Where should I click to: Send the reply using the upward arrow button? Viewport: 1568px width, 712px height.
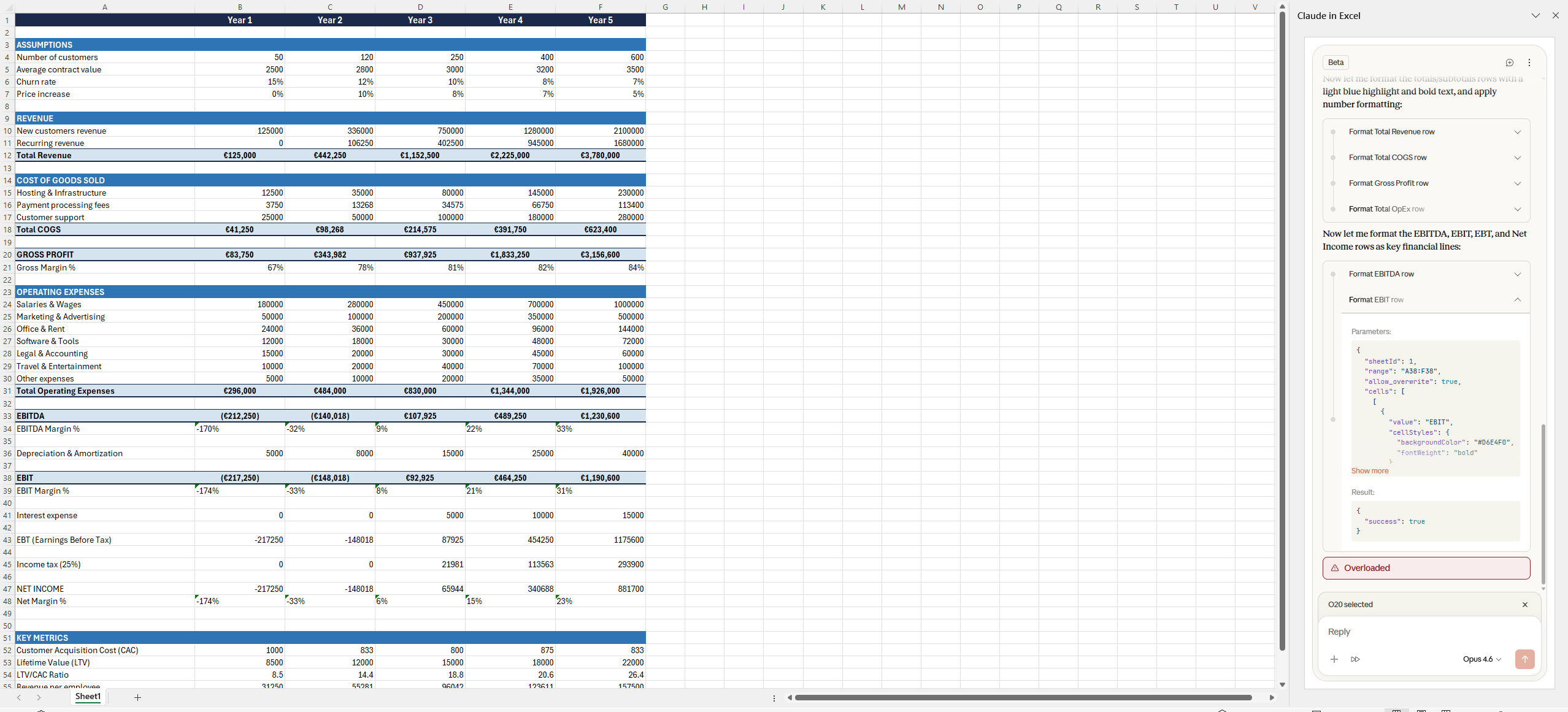click(x=1525, y=659)
